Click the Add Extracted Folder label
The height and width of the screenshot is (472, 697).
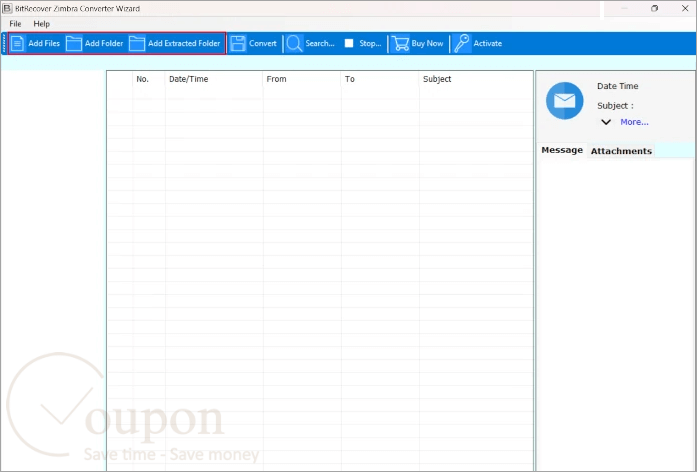184,43
